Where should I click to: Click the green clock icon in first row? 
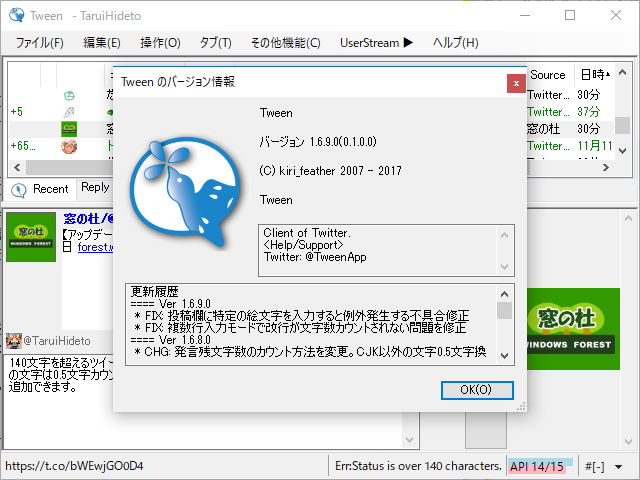coord(69,96)
